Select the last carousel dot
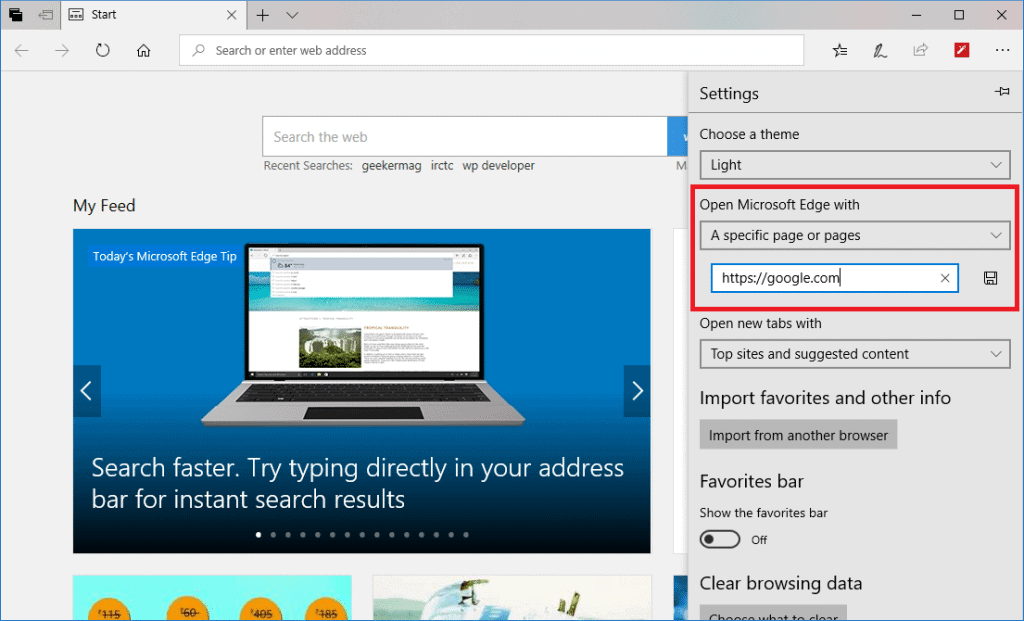This screenshot has height=621, width=1024. [x=466, y=535]
